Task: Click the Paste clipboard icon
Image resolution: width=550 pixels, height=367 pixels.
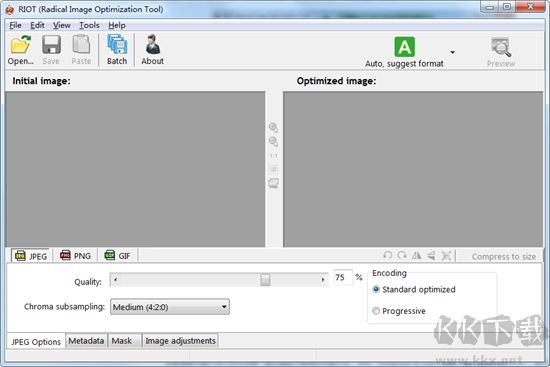Action: [81, 45]
